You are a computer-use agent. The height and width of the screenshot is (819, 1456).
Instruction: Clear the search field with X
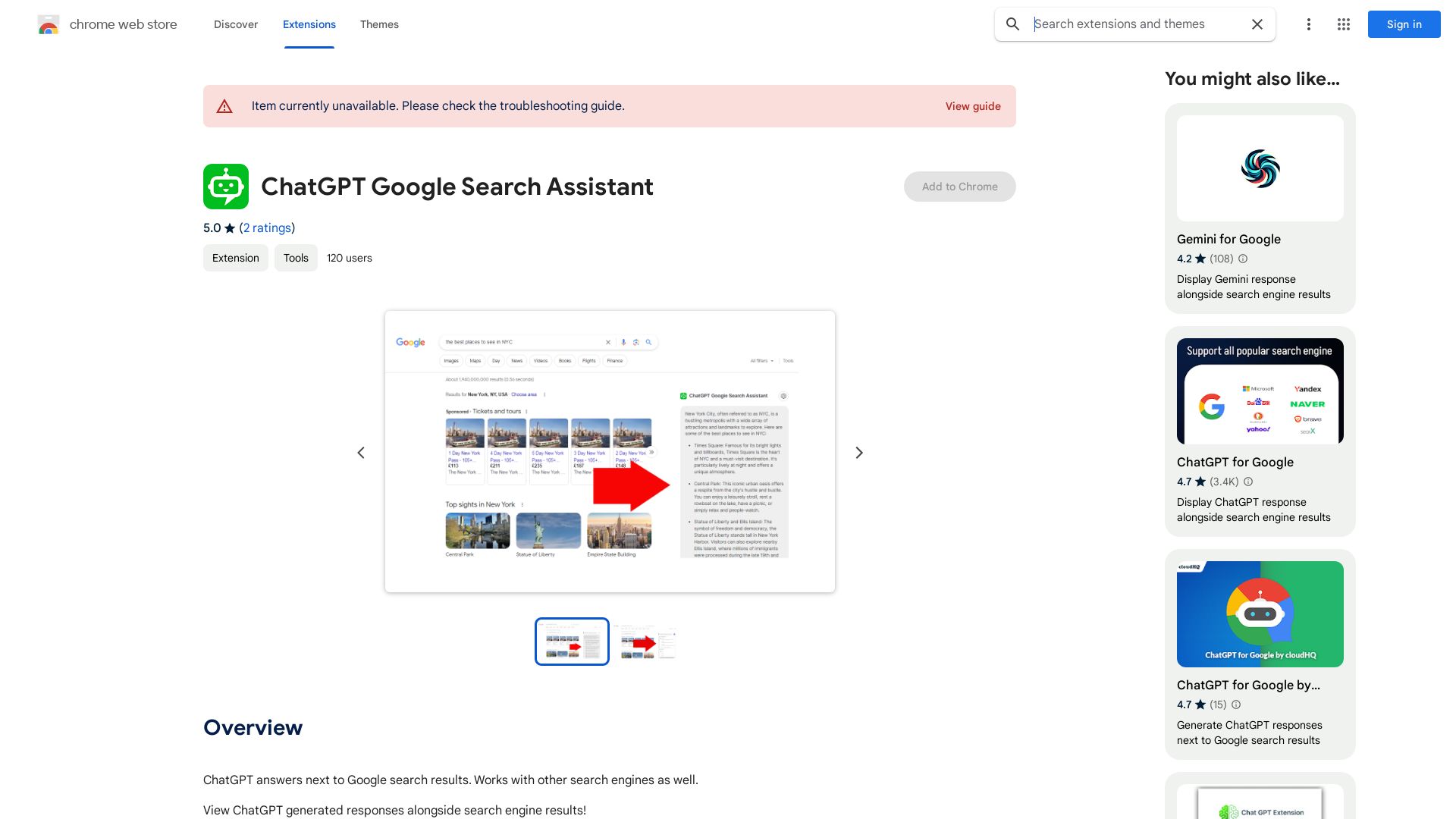[1257, 24]
